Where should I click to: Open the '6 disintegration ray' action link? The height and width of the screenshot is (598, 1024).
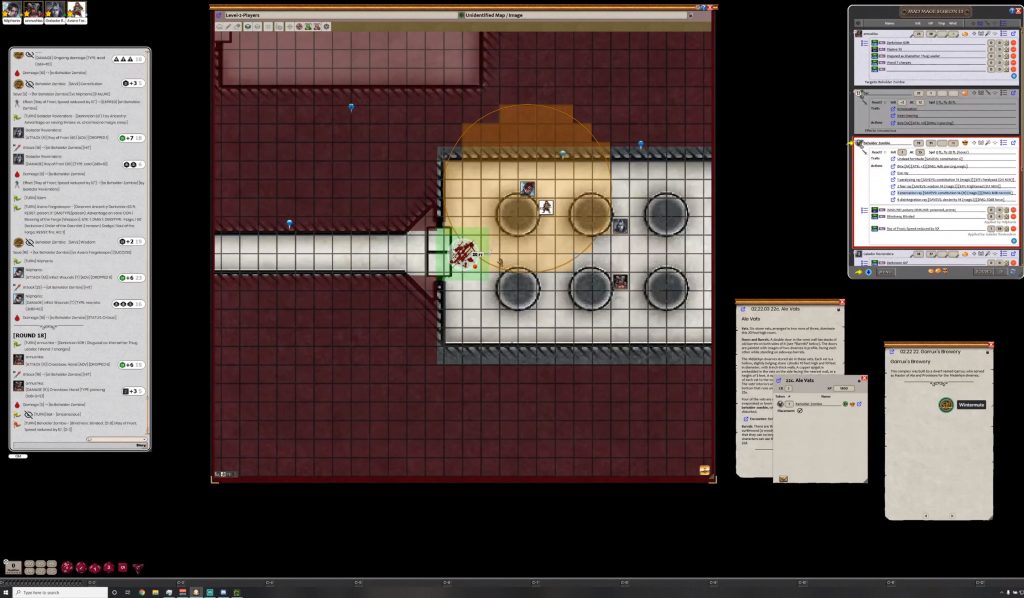(893, 200)
